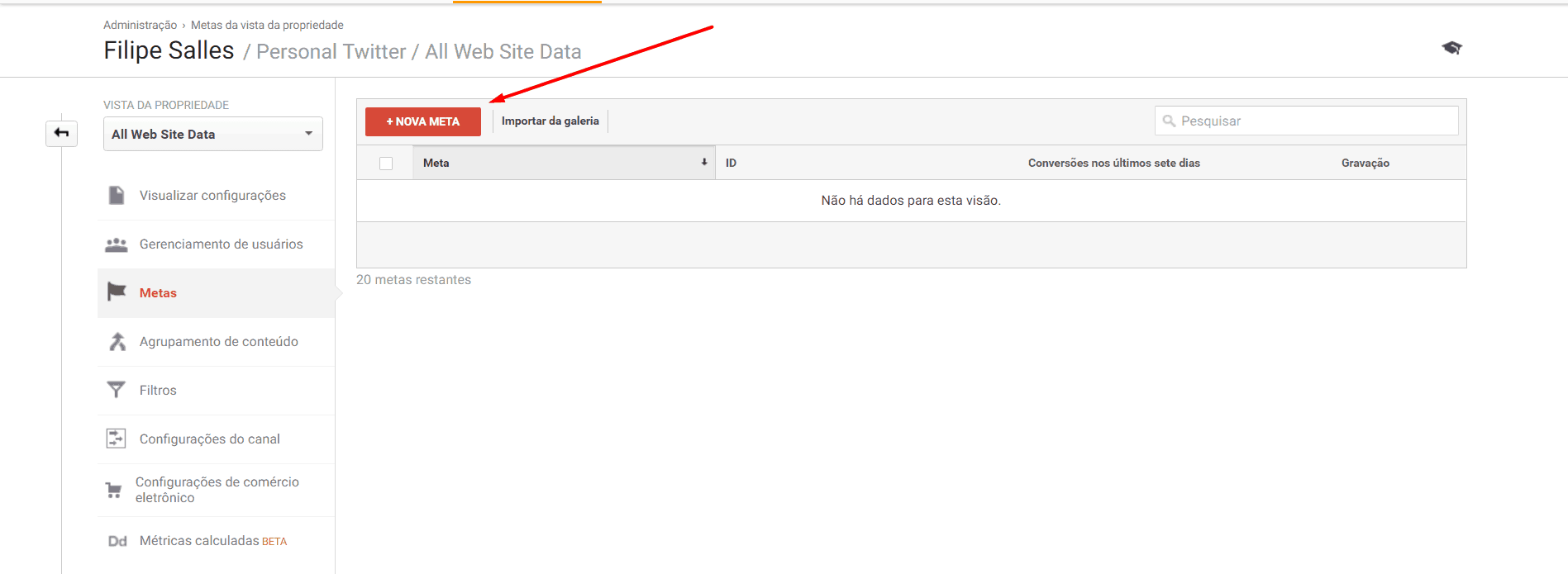The height and width of the screenshot is (574, 1568).
Task: Click the Não há dados para esta visão message
Action: [911, 201]
